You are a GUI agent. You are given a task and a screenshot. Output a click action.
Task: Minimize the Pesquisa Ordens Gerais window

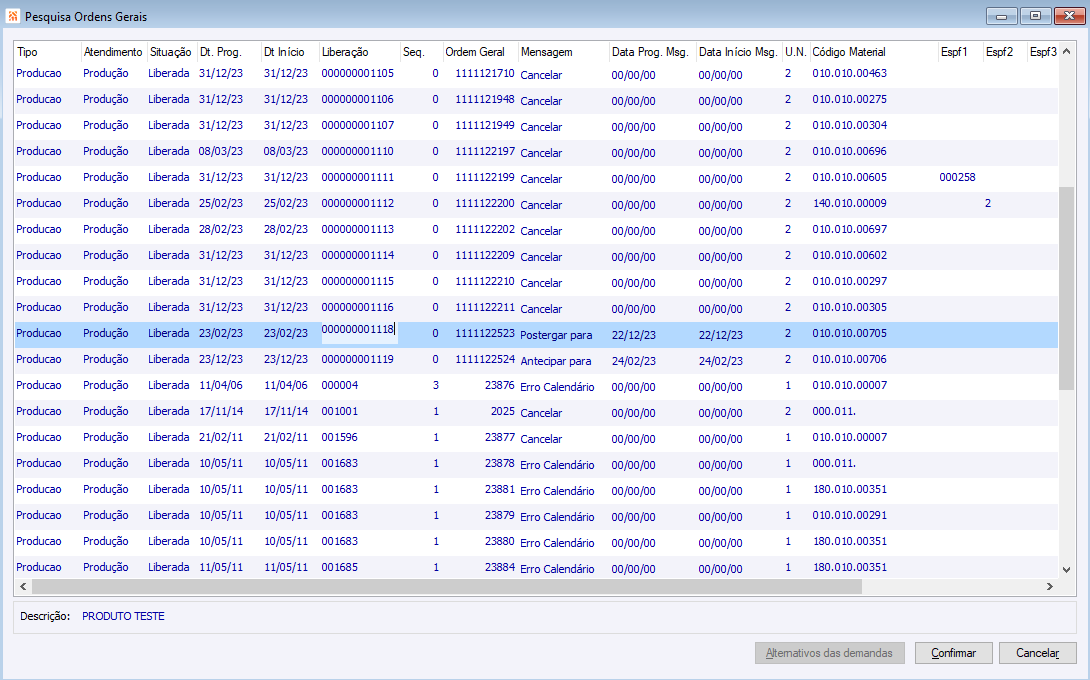1002,16
